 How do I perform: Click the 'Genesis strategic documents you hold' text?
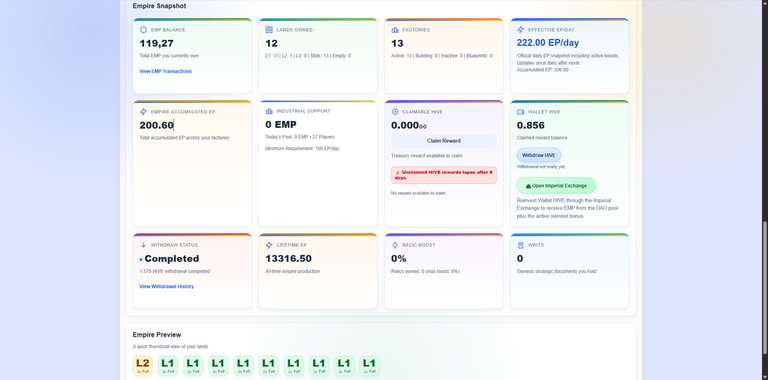click(556, 271)
